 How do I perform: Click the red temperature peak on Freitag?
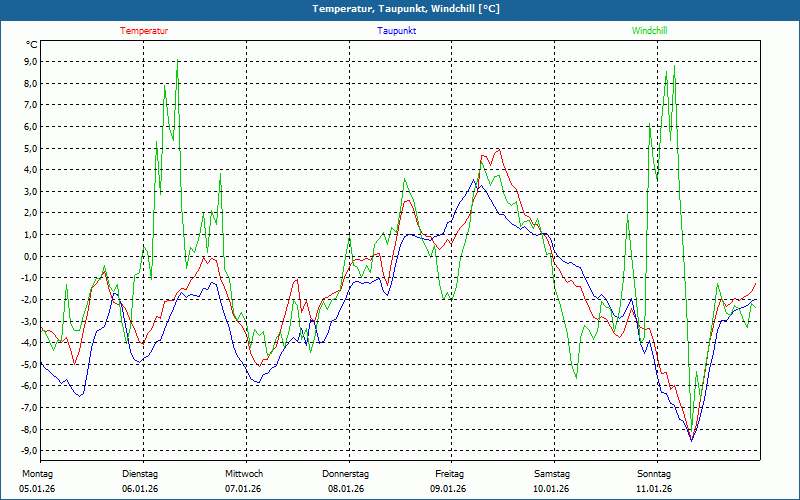[x=497, y=149]
